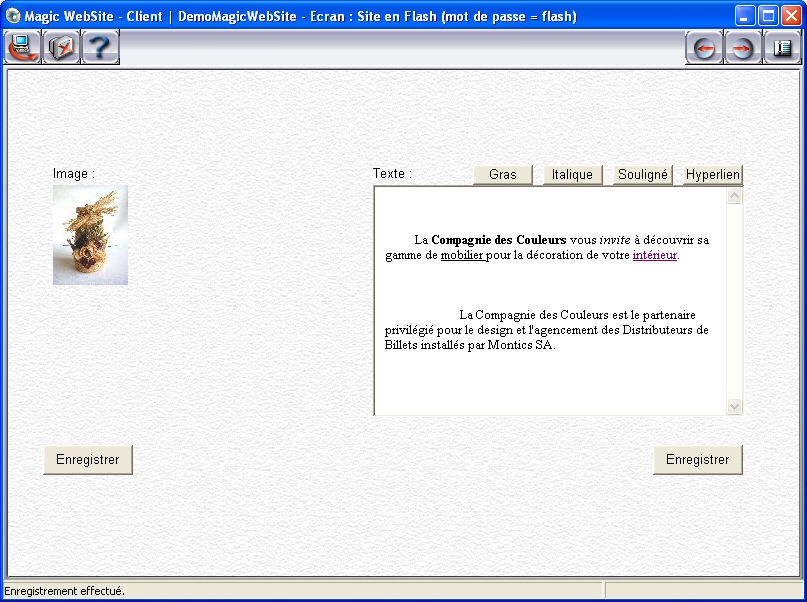This screenshot has width=807, height=602.
Task: Select the decorative figurine image thumbnail
Action: pos(90,235)
